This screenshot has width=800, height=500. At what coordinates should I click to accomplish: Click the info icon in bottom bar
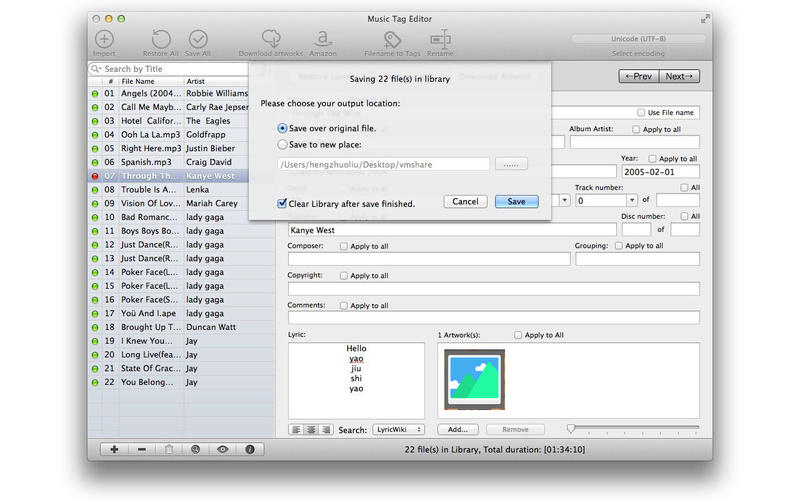tap(249, 449)
